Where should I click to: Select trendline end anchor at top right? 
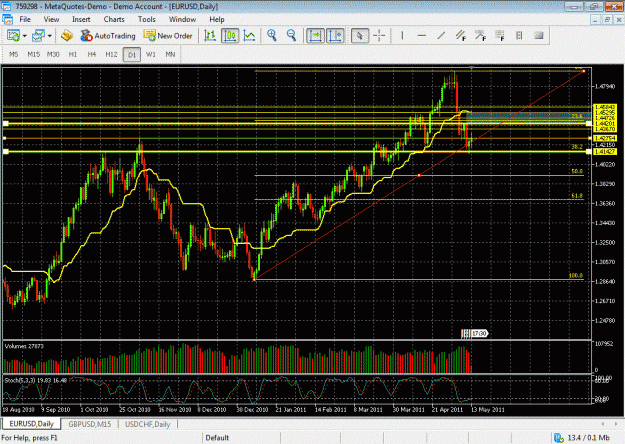584,71
